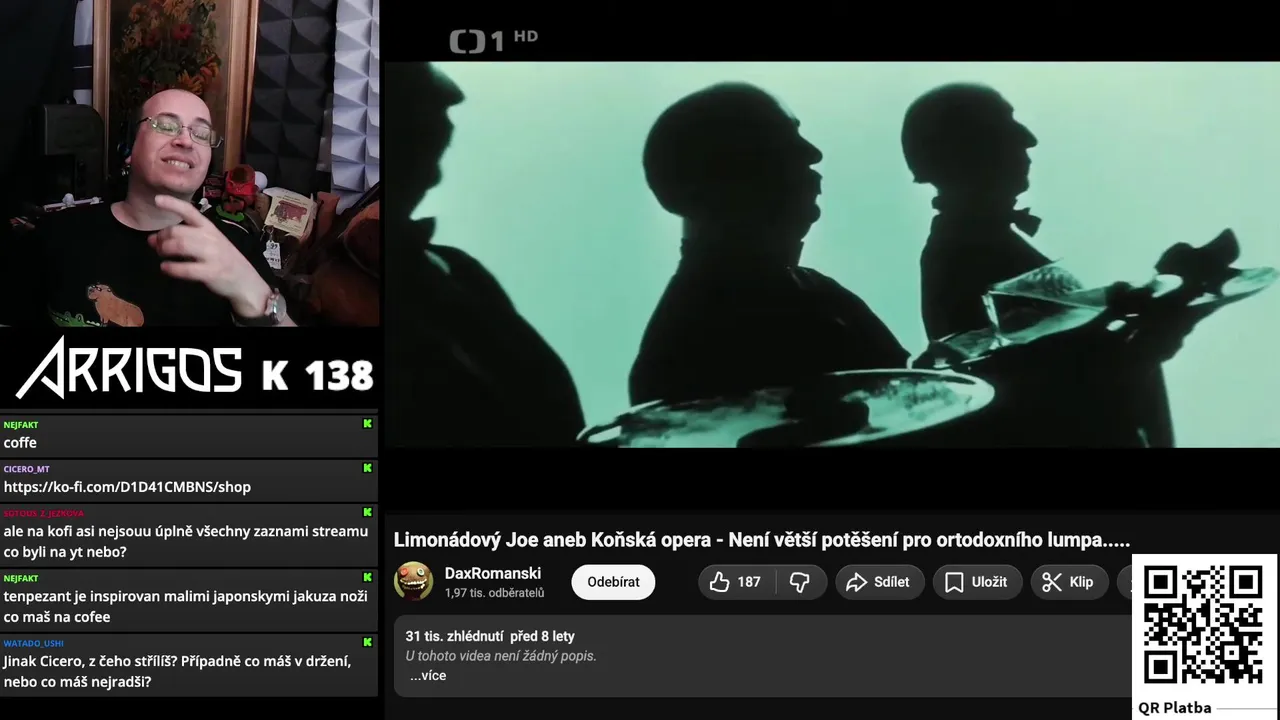Save video with Uložit button
The width and height of the screenshot is (1280, 720).
coord(976,582)
